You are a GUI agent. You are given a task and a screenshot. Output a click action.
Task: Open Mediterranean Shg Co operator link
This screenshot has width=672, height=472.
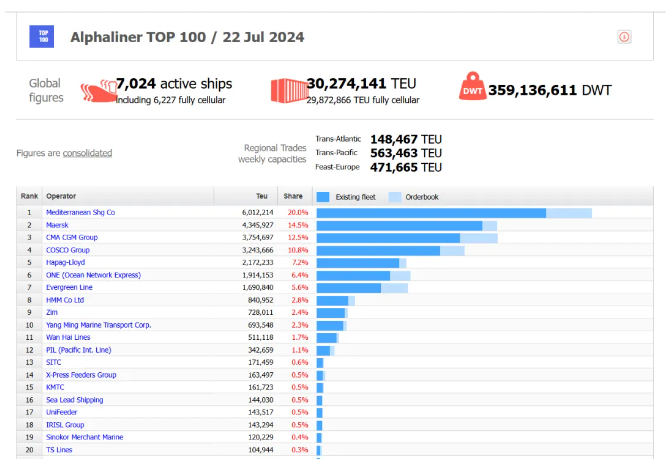81,212
